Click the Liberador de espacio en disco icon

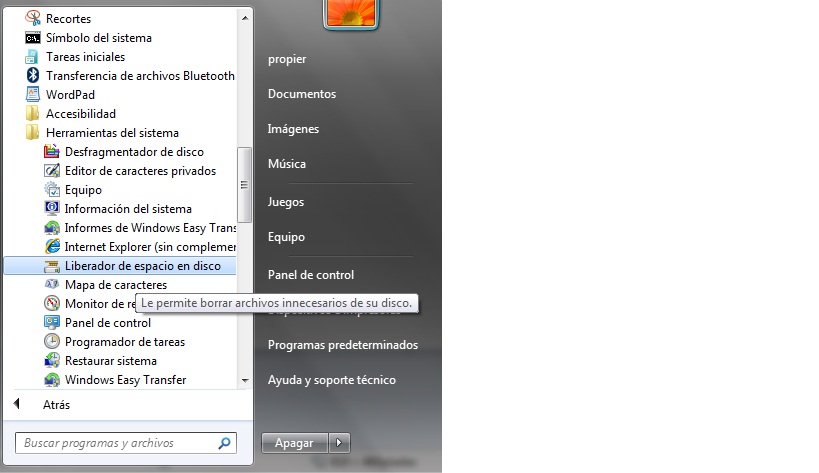(52, 266)
